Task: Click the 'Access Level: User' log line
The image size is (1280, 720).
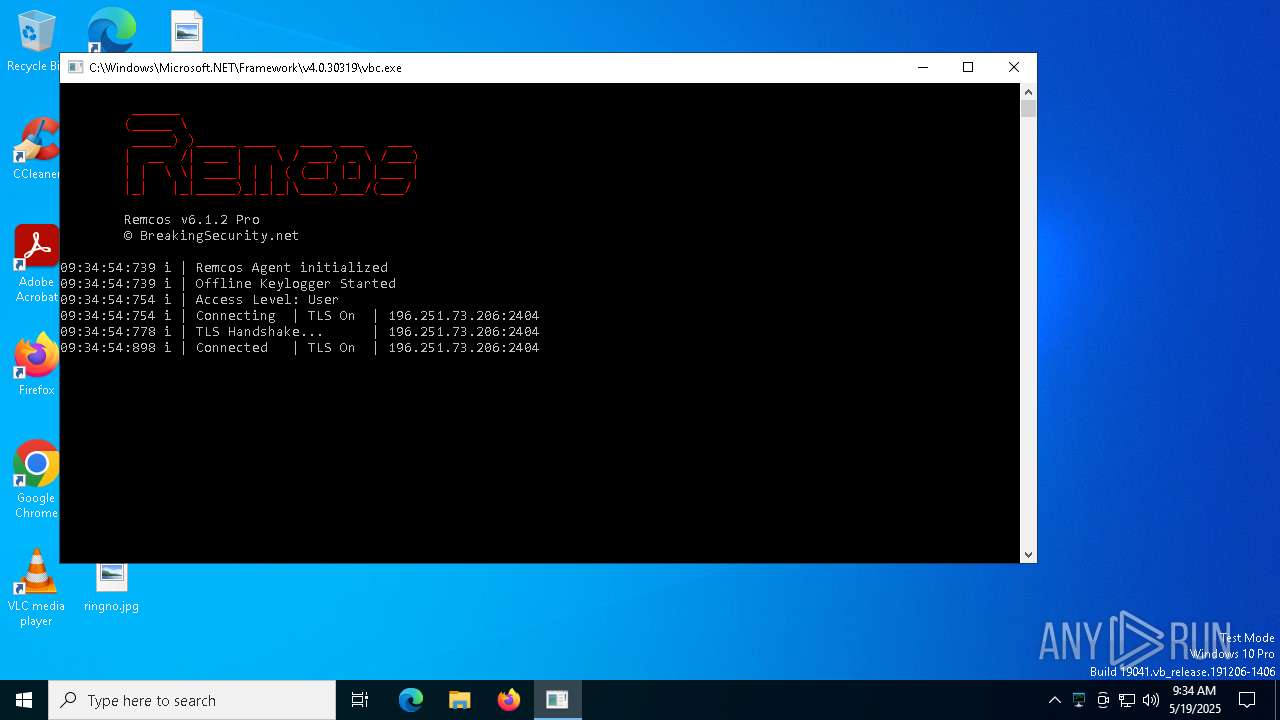Action: [x=200, y=300]
